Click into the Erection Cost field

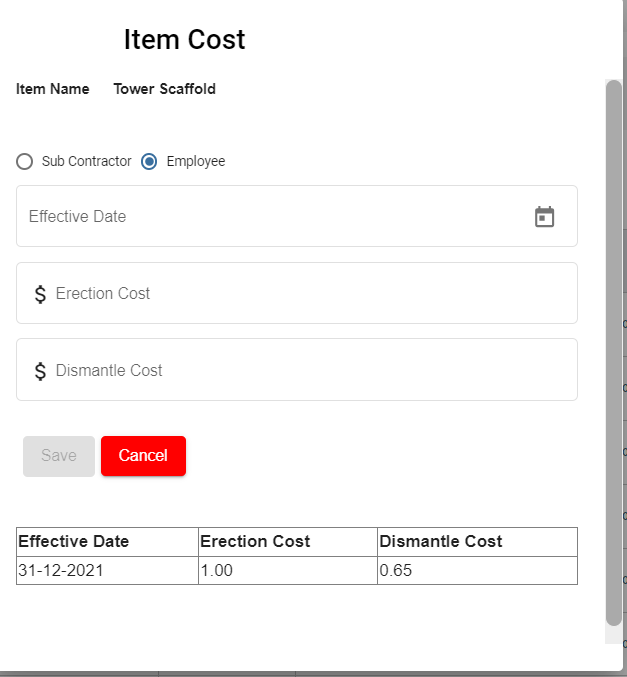coord(300,294)
